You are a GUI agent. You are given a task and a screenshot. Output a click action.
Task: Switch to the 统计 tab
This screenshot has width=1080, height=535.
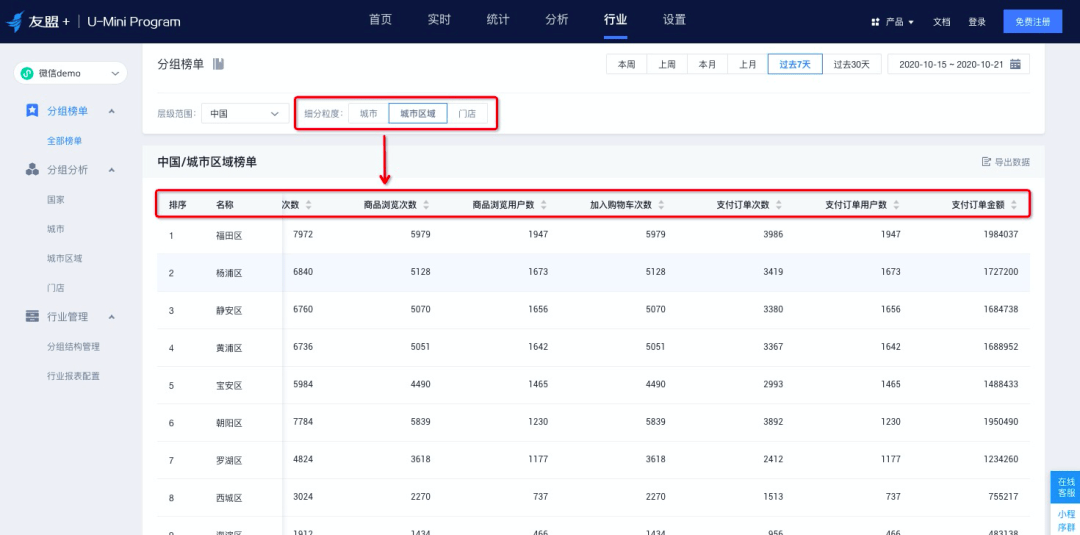pyautogui.click(x=498, y=20)
